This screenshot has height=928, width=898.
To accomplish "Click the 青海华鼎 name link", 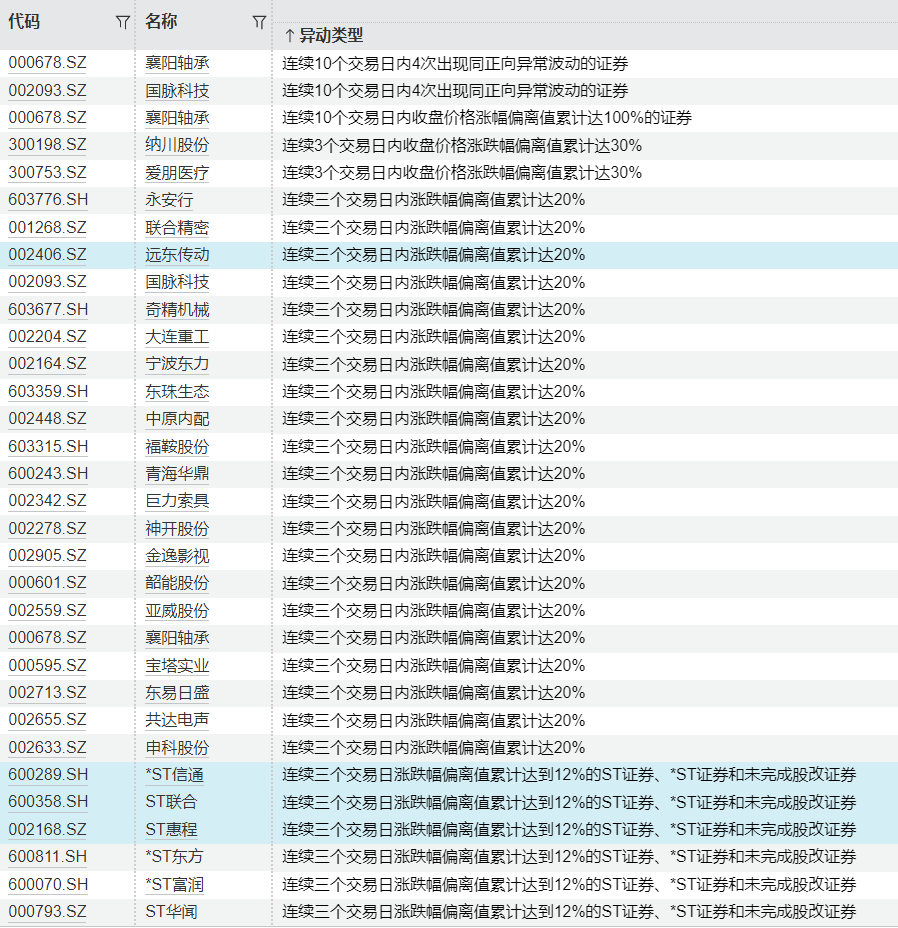I will click(x=177, y=473).
